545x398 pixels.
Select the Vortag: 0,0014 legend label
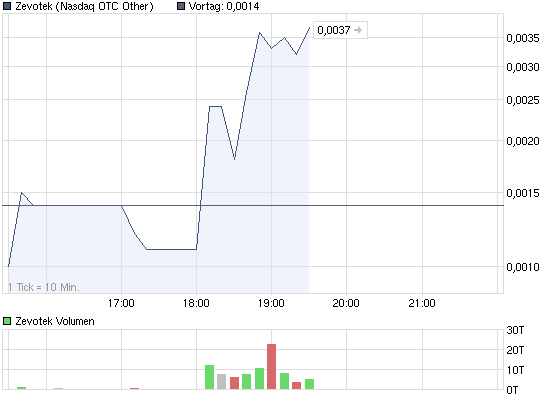coord(224,6)
